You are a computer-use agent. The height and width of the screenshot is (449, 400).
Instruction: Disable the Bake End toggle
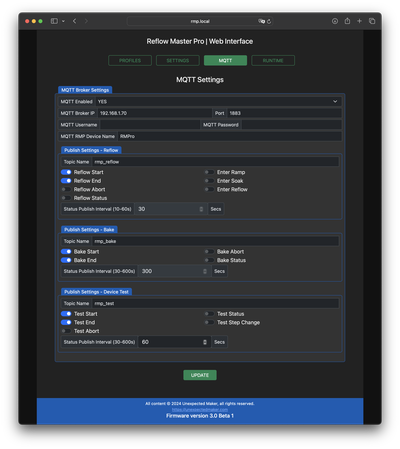[66, 260]
